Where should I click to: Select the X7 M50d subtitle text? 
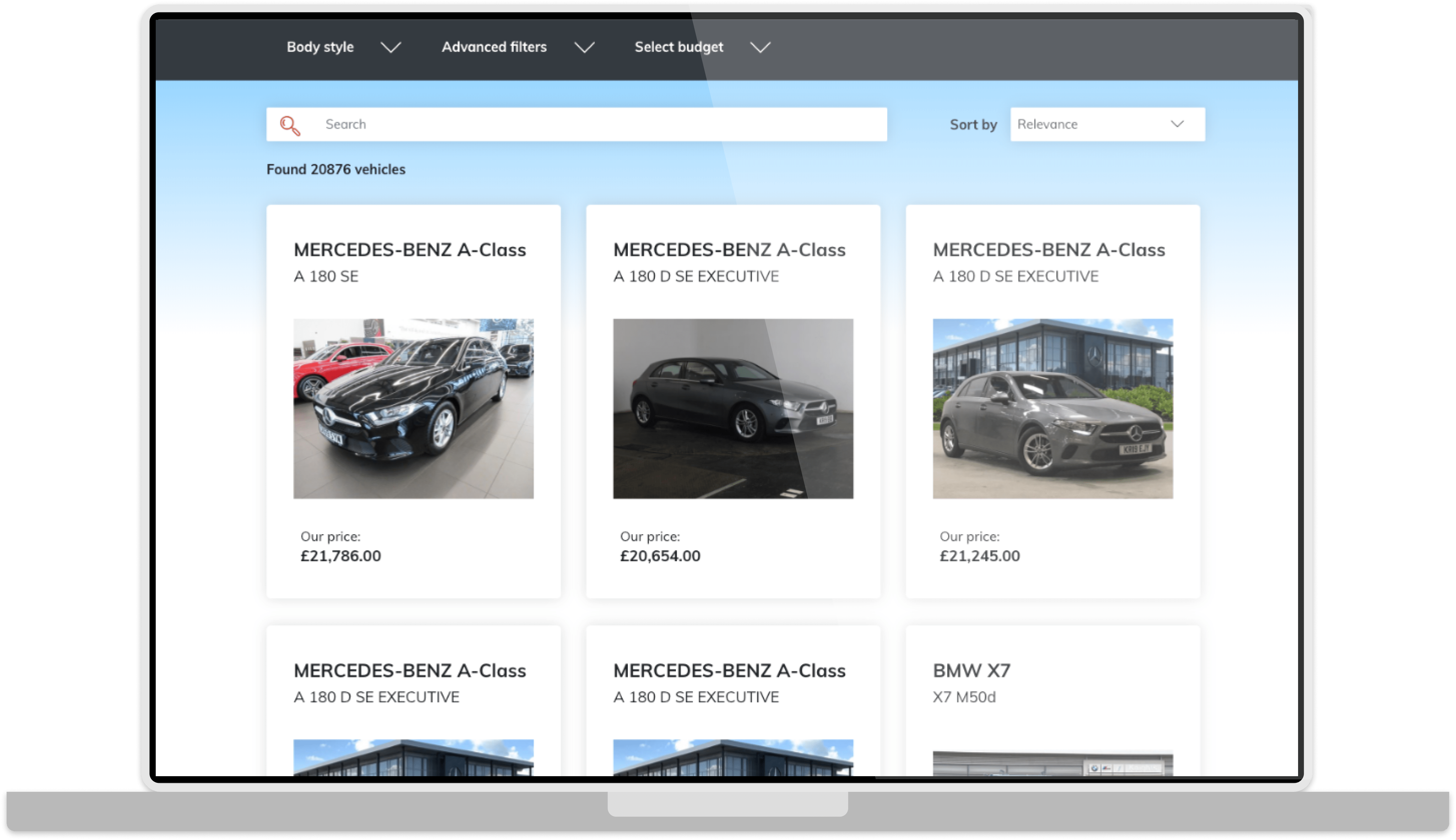point(964,697)
